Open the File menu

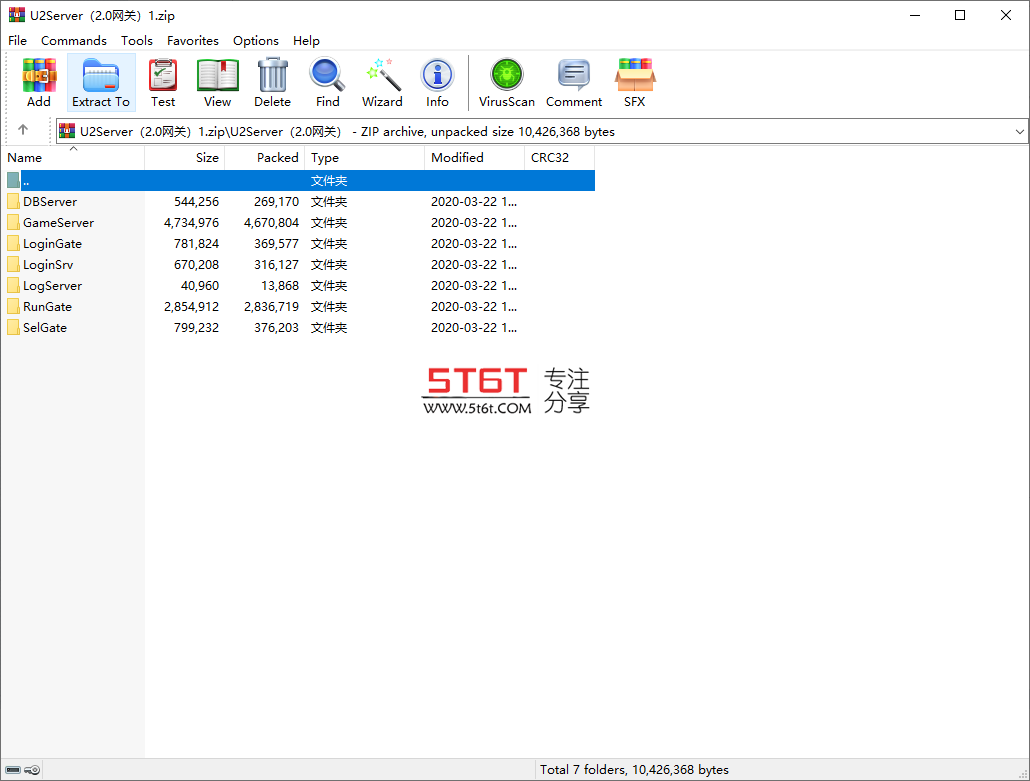pos(18,41)
